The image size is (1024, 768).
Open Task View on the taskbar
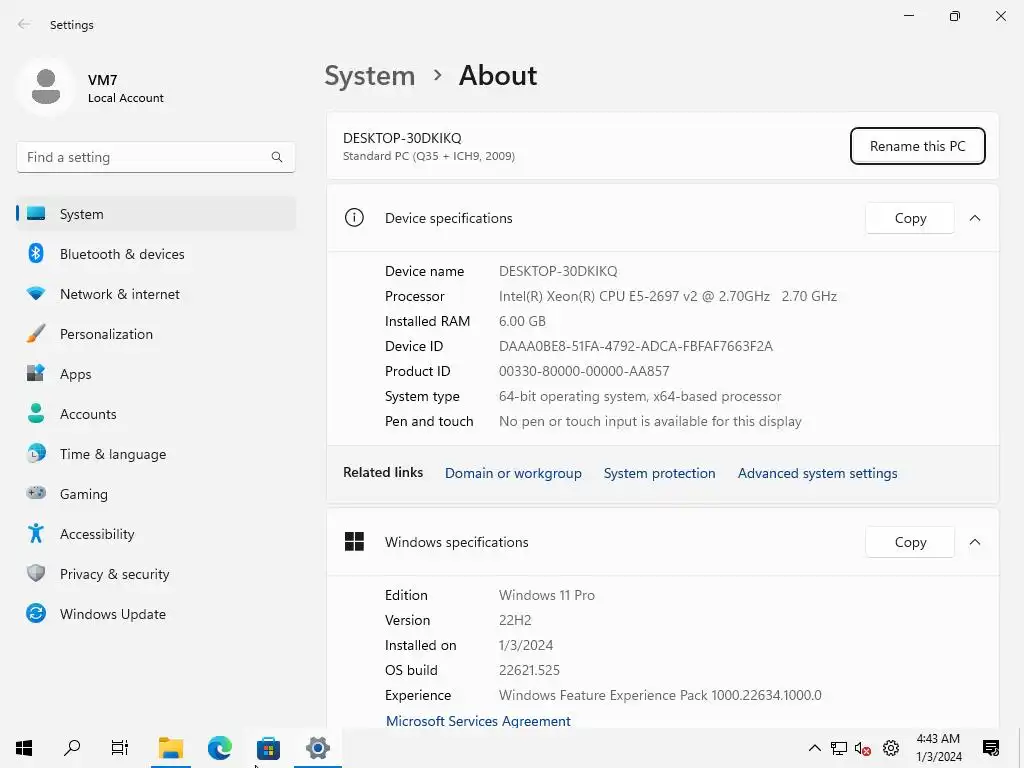click(x=120, y=748)
